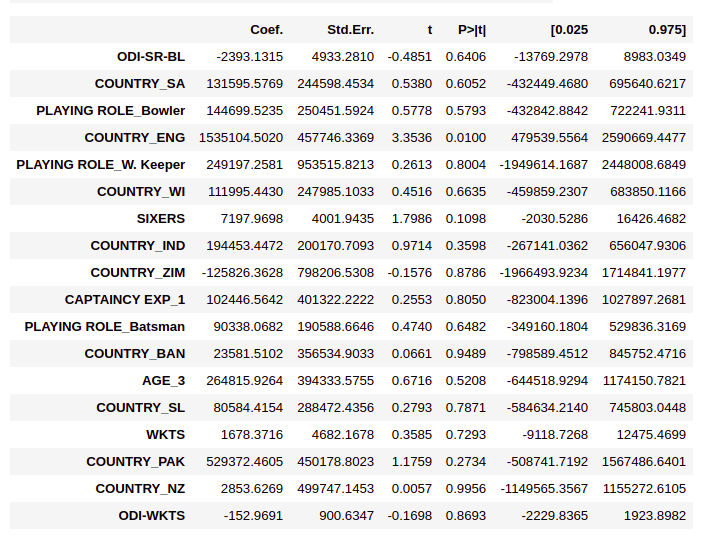
Task: Click the COUNTRY_PAK t value 1.1759
Action: [x=412, y=461]
